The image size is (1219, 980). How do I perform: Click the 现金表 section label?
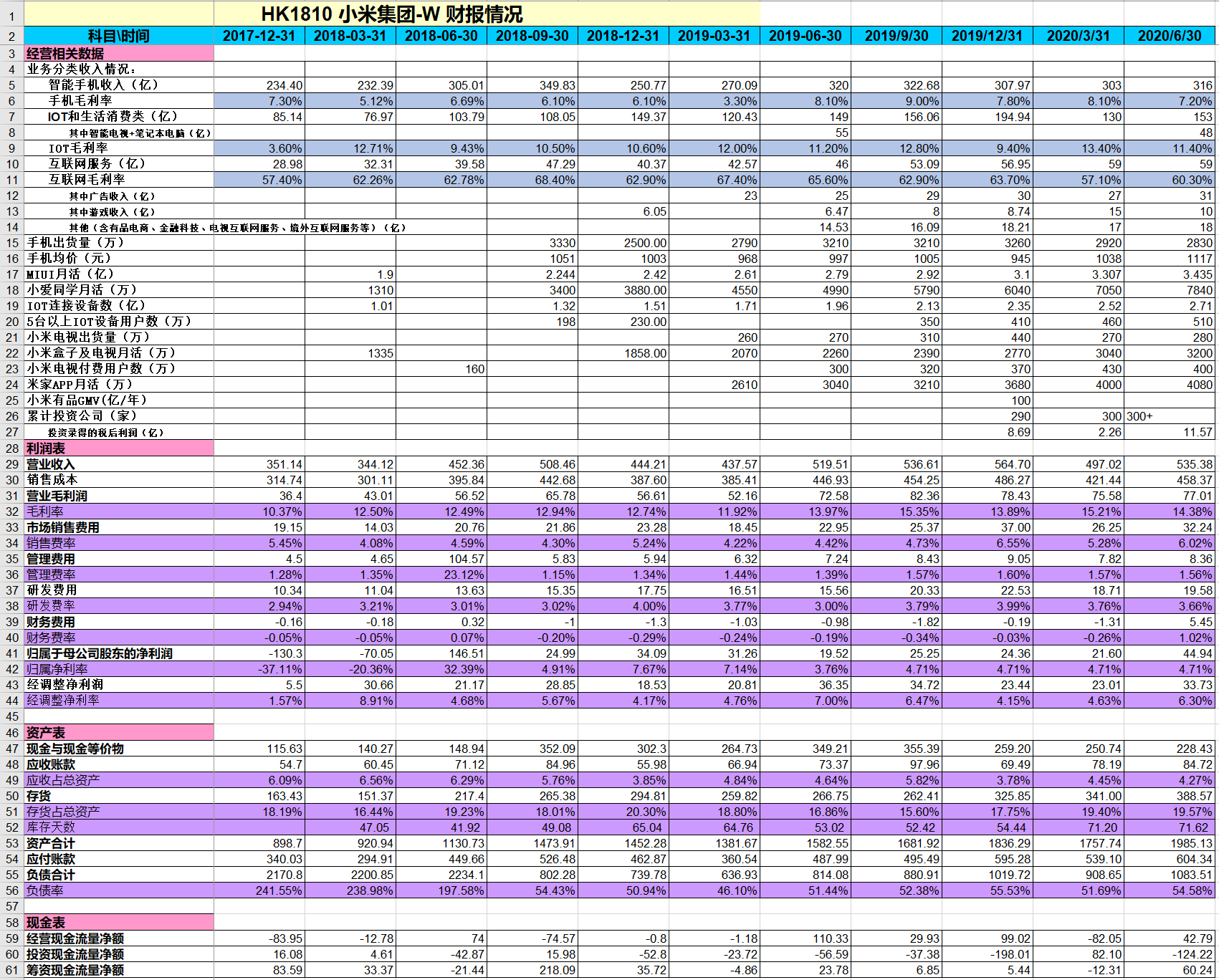119,923
